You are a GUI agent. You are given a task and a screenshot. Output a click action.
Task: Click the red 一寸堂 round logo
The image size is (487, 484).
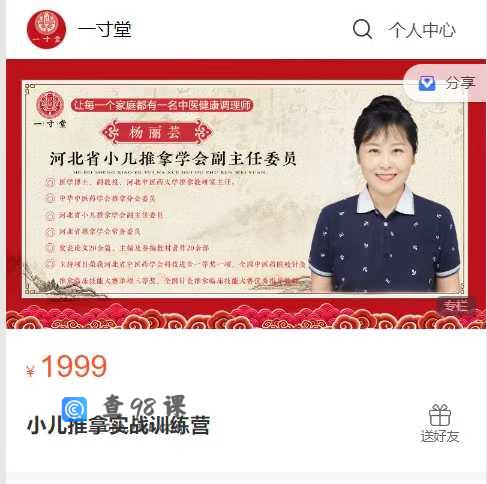click(46, 29)
